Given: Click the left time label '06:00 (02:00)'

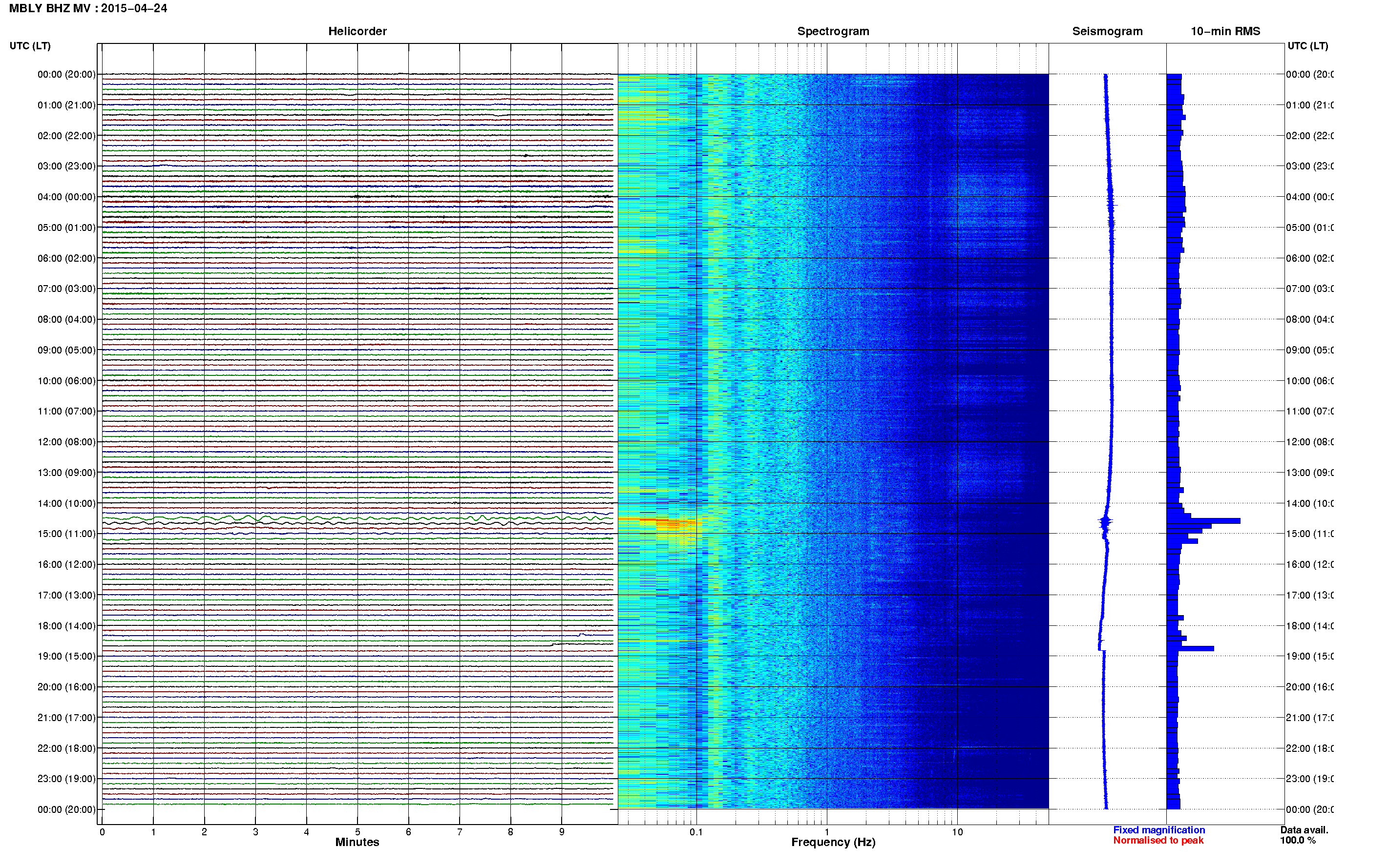Looking at the screenshot, I should point(66,258).
